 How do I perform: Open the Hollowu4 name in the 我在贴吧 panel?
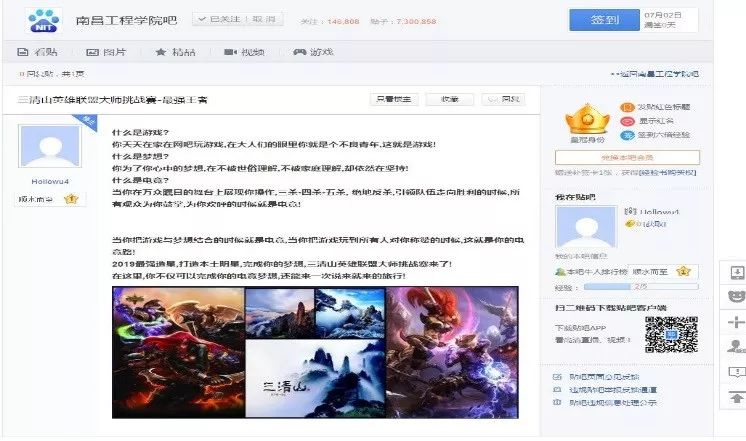659,212
